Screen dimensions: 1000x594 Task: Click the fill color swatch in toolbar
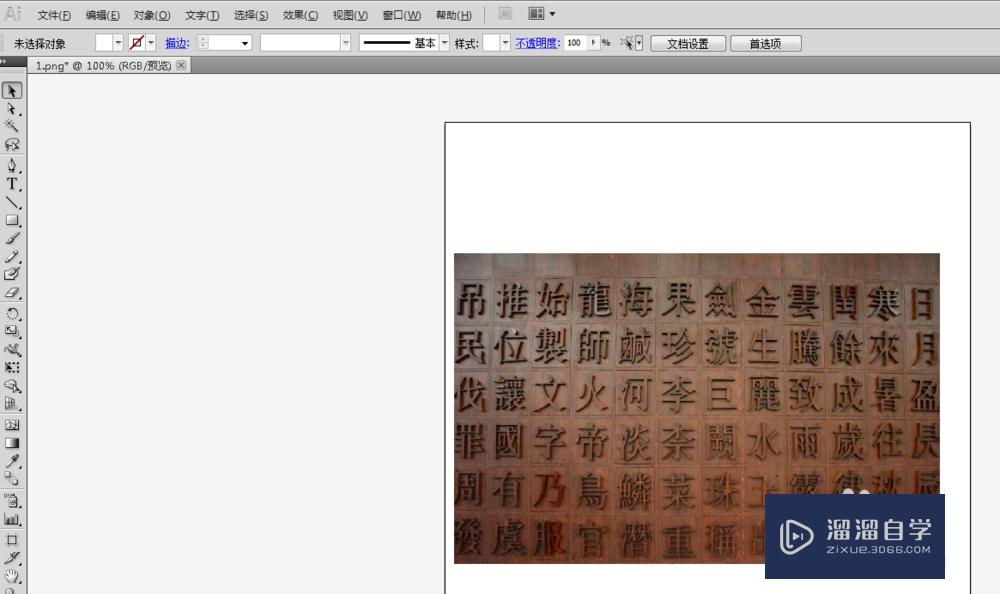click(107, 42)
